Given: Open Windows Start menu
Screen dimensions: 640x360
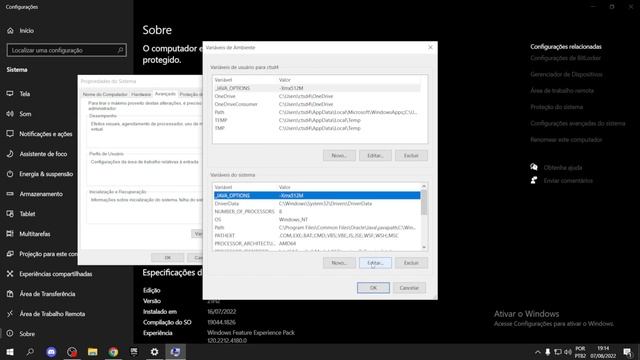Looking at the screenshot, I should tap(10, 352).
